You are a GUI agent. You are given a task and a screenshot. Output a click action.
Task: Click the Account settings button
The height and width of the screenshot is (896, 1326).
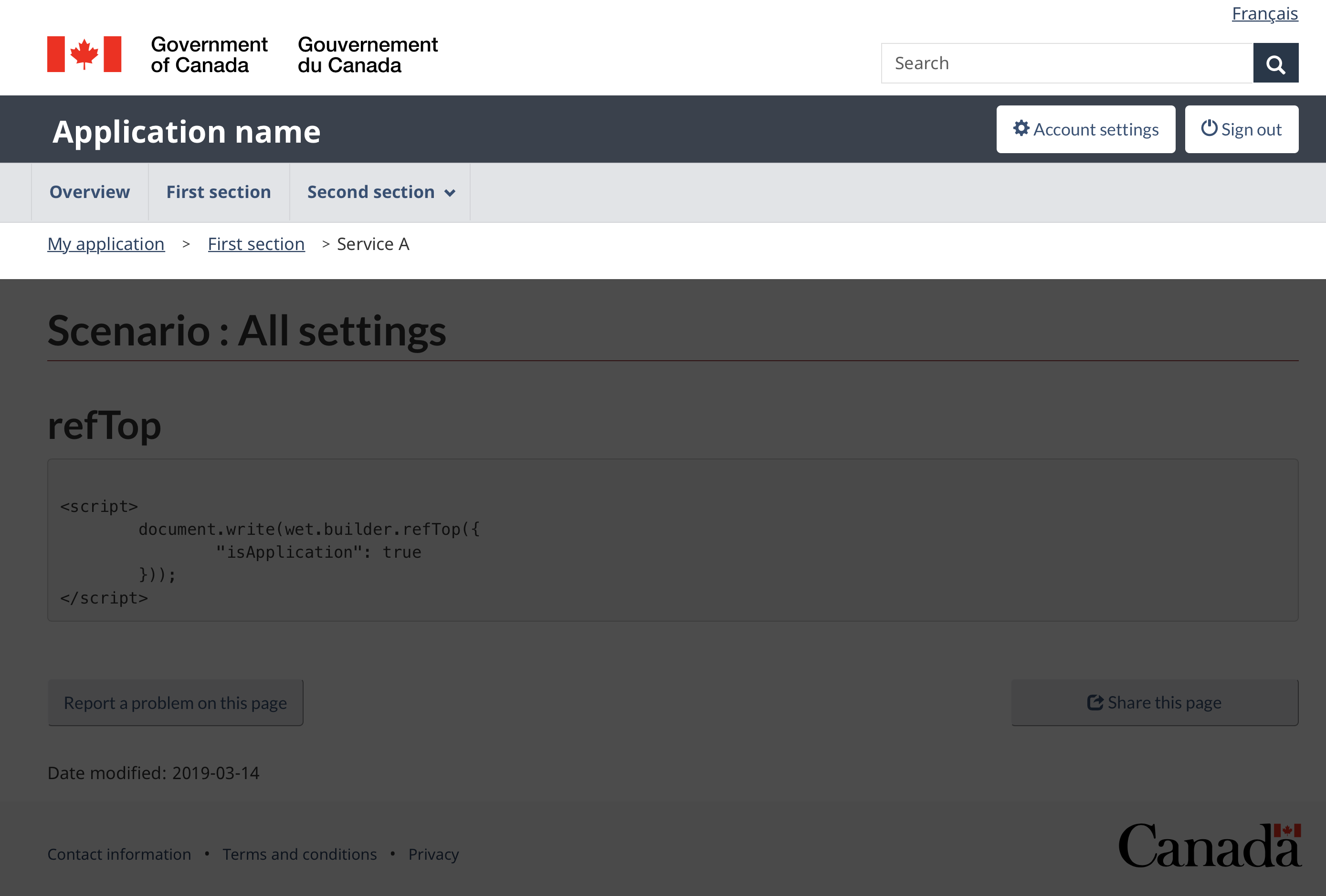tap(1086, 129)
